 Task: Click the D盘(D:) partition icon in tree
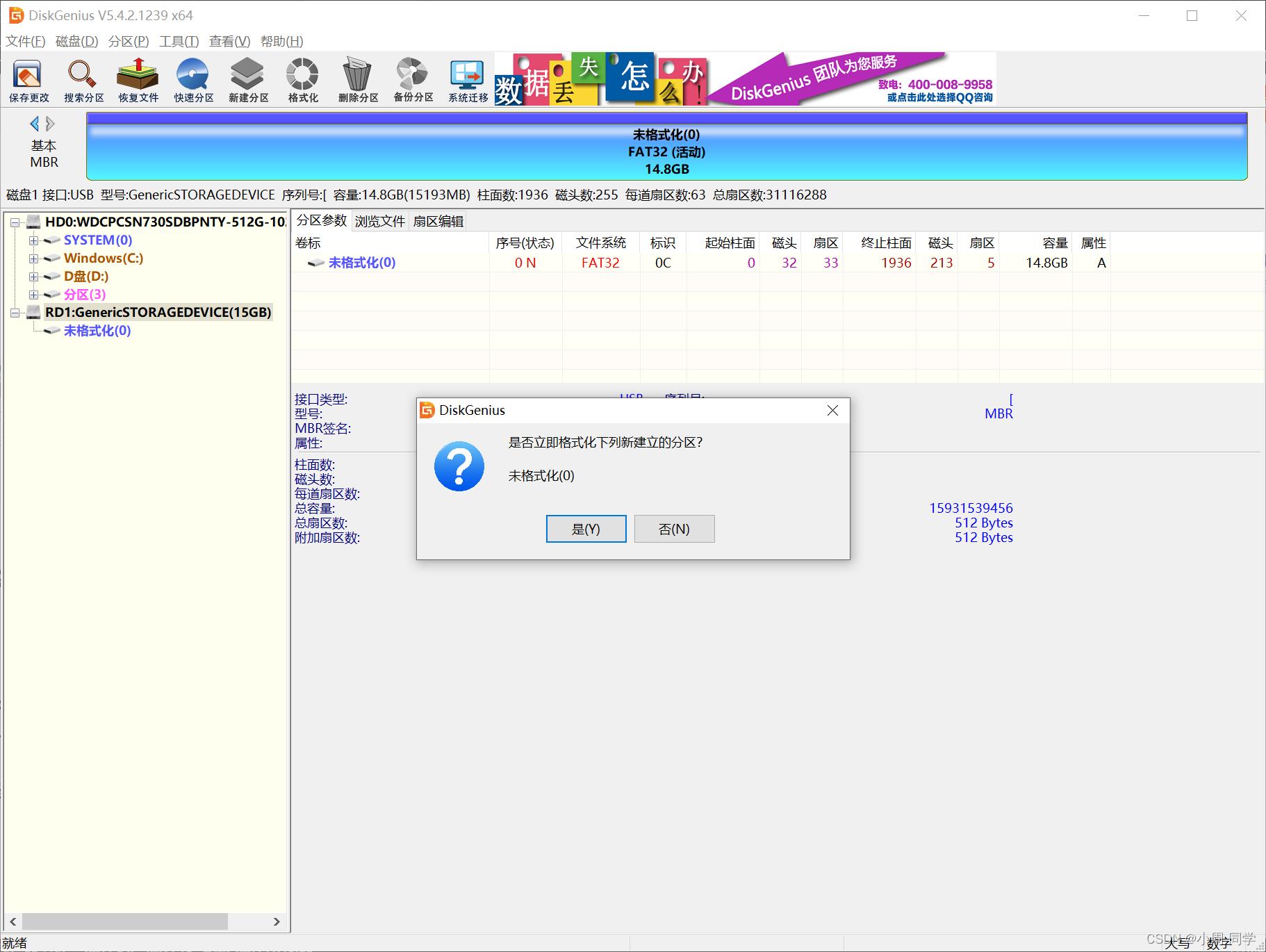[x=52, y=277]
